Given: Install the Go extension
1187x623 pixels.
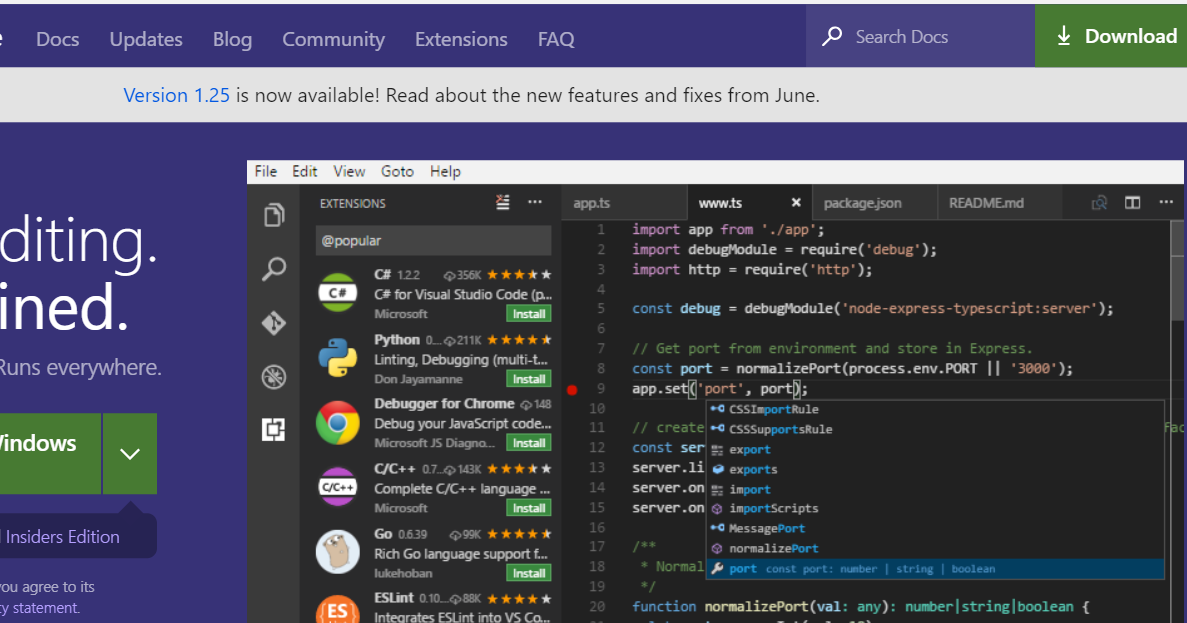Looking at the screenshot, I should click(528, 573).
